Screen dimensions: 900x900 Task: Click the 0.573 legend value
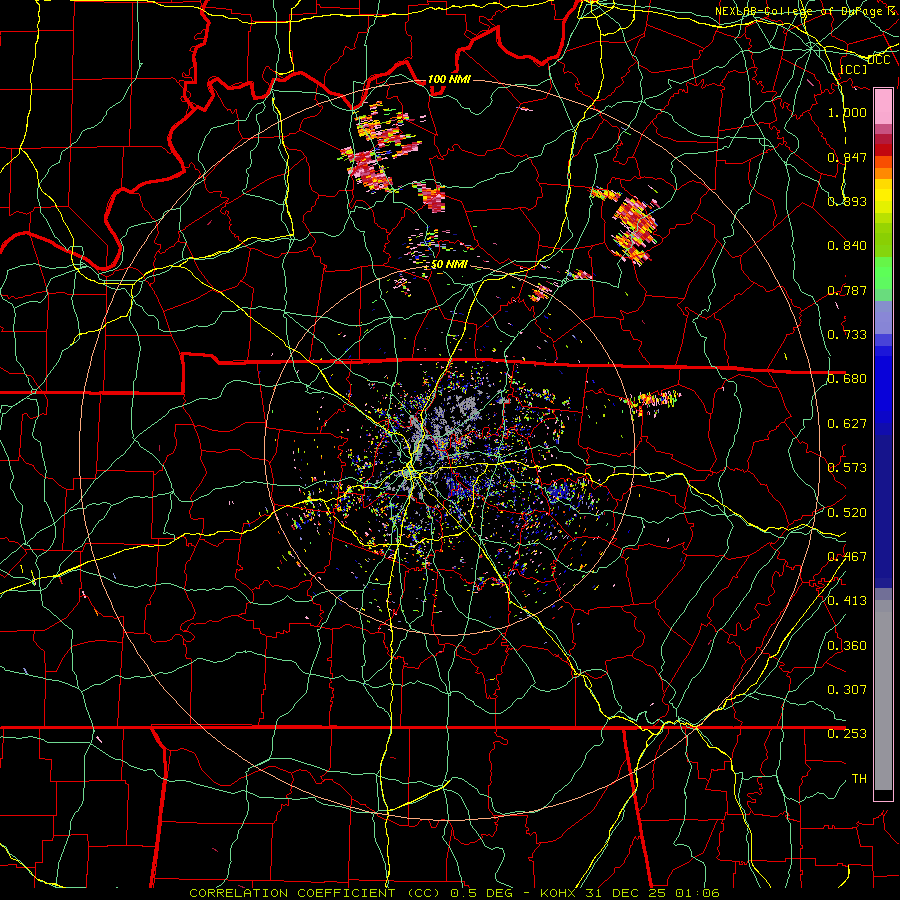pos(847,468)
